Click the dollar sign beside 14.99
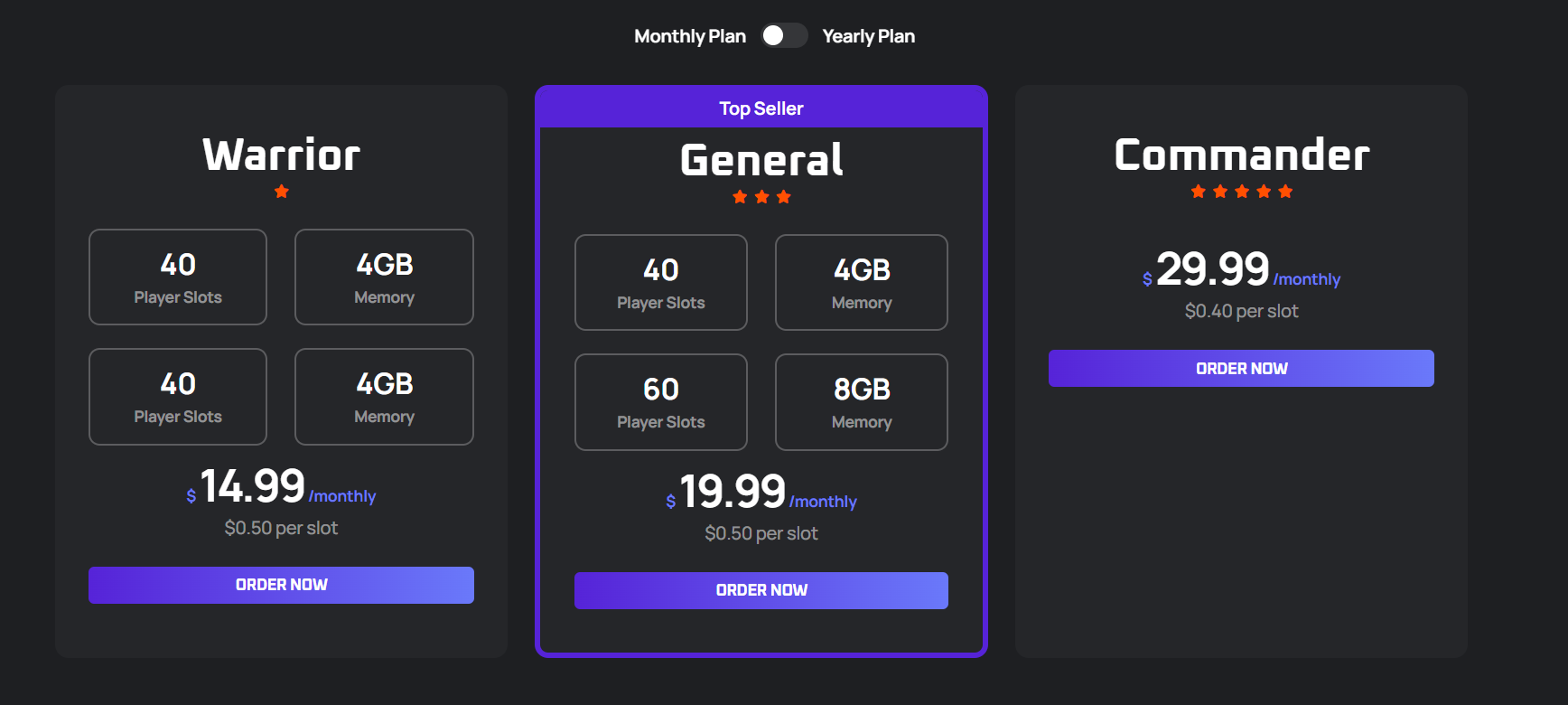The width and height of the screenshot is (1568, 705). pyautogui.click(x=191, y=496)
